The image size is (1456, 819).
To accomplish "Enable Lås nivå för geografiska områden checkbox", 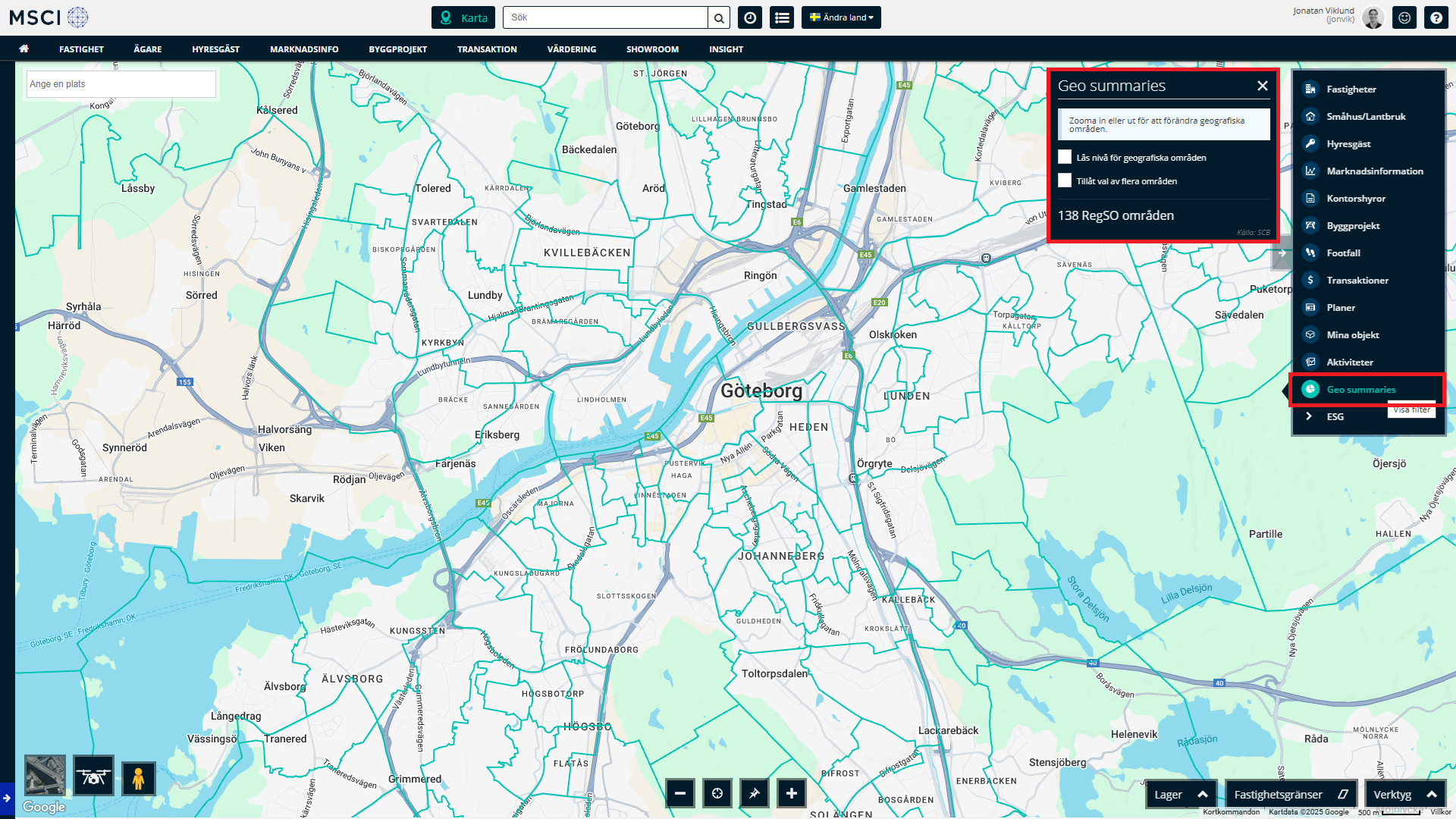I will (1065, 157).
